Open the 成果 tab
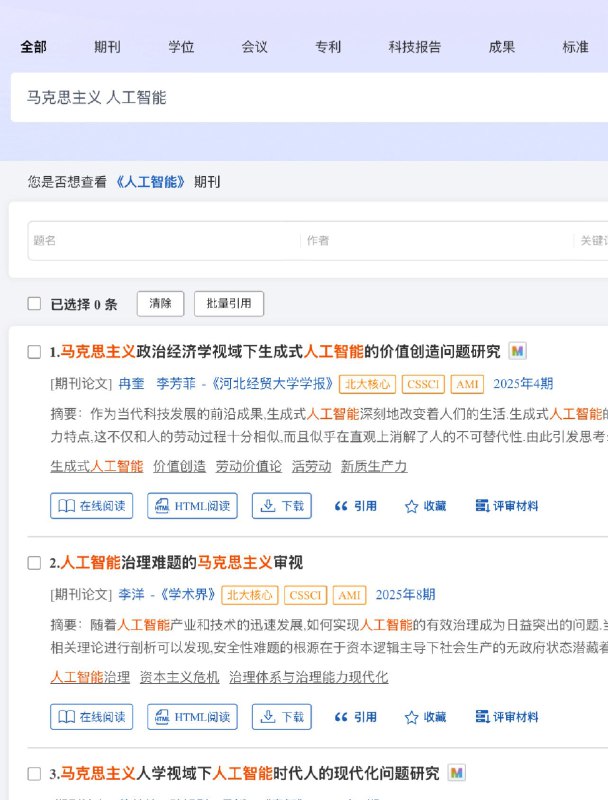The height and width of the screenshot is (800, 608). pyautogui.click(x=502, y=47)
